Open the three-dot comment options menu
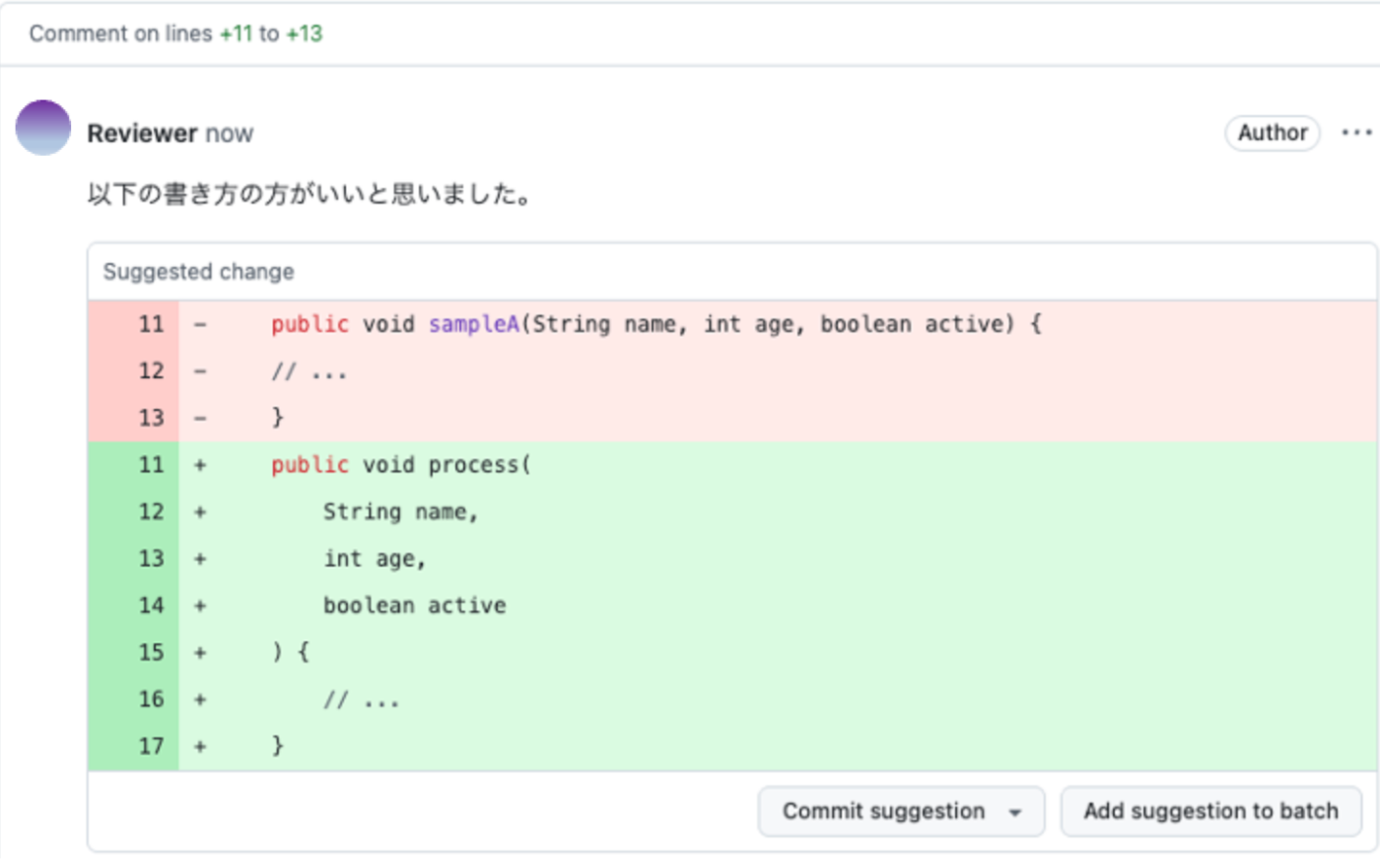 [x=1356, y=133]
